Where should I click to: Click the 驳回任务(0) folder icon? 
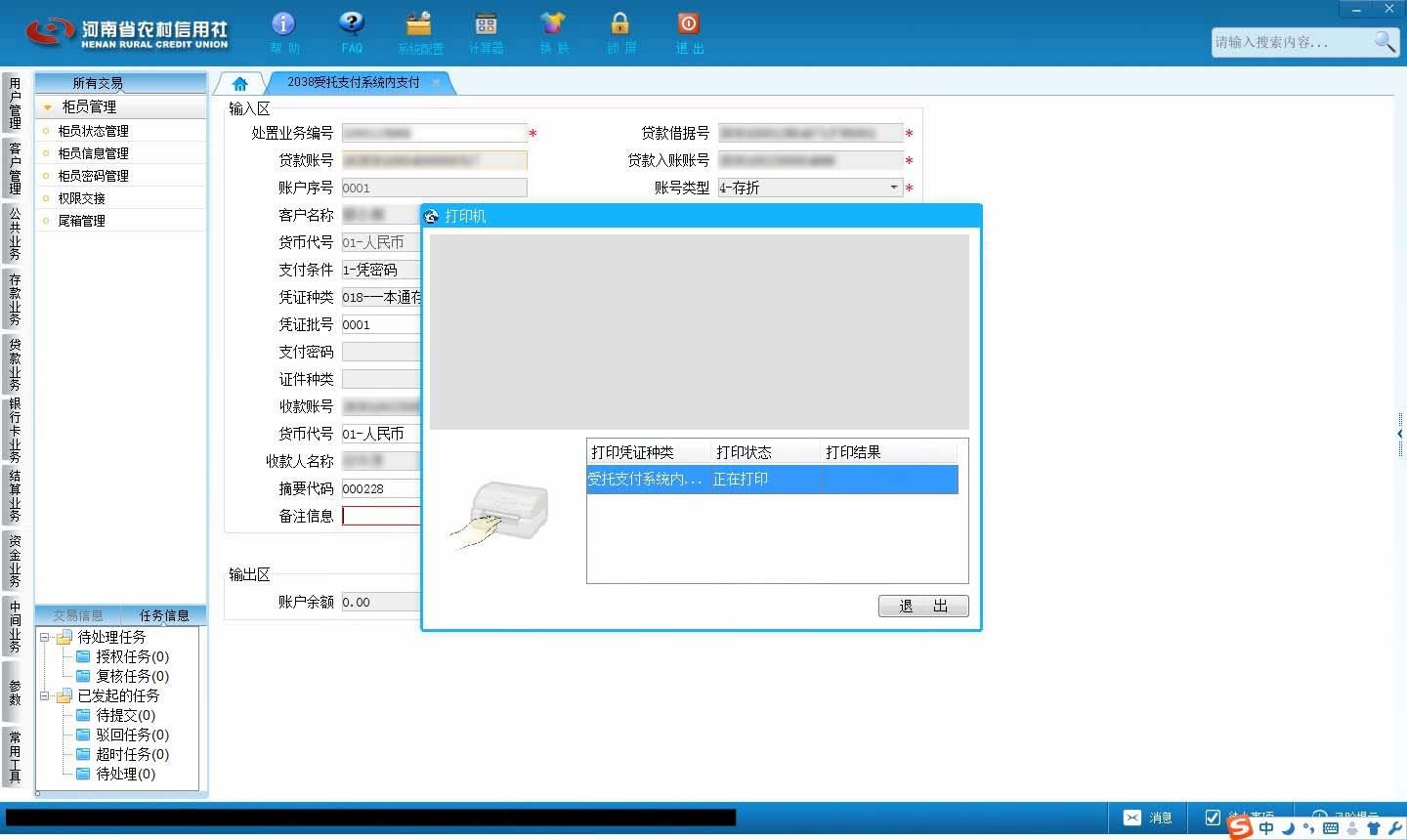click(x=83, y=735)
